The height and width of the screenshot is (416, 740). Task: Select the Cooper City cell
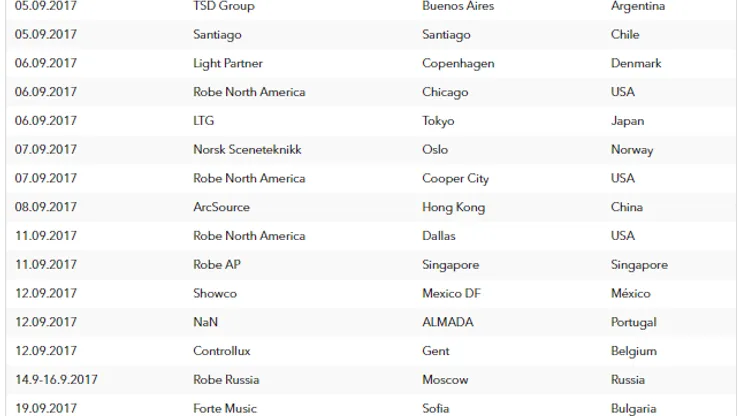pos(455,178)
